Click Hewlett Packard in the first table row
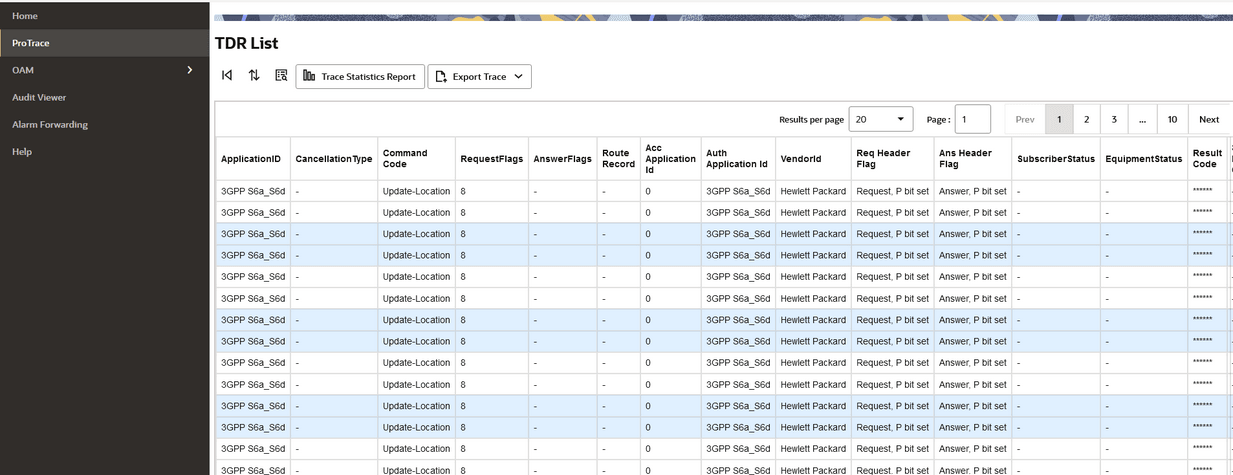Image resolution: width=1233 pixels, height=475 pixels. click(813, 191)
